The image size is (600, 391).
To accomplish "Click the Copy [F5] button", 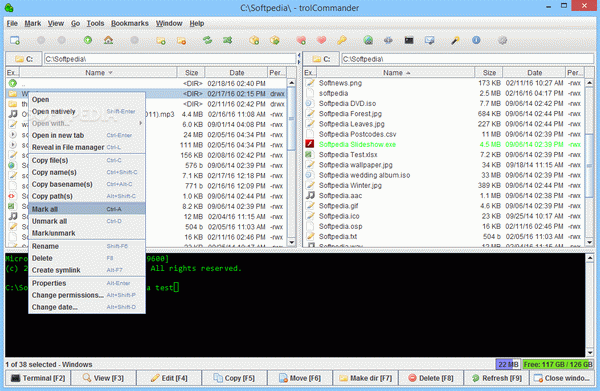I will point(234,378).
